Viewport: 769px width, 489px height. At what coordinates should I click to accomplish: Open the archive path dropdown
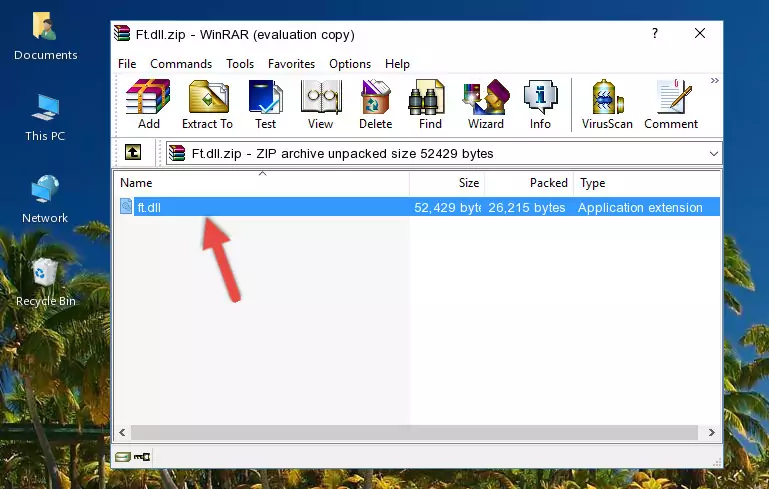point(714,154)
